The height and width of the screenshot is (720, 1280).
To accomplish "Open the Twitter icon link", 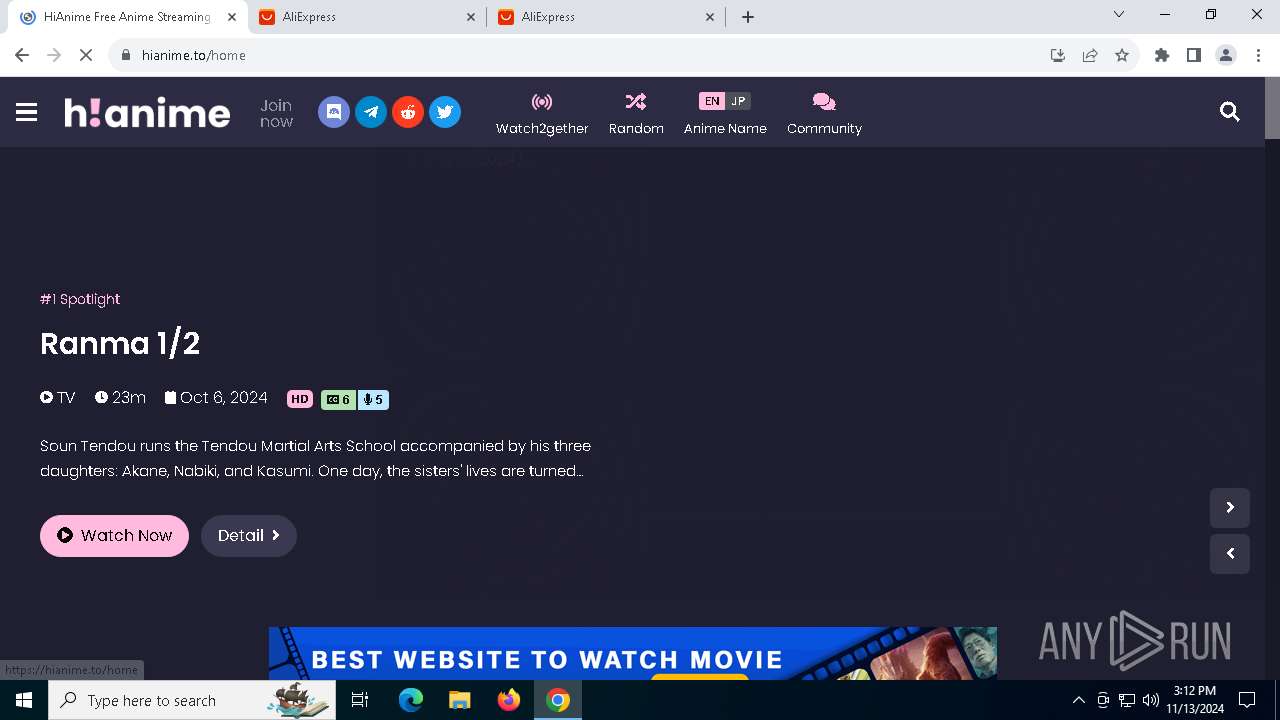I will tap(445, 112).
